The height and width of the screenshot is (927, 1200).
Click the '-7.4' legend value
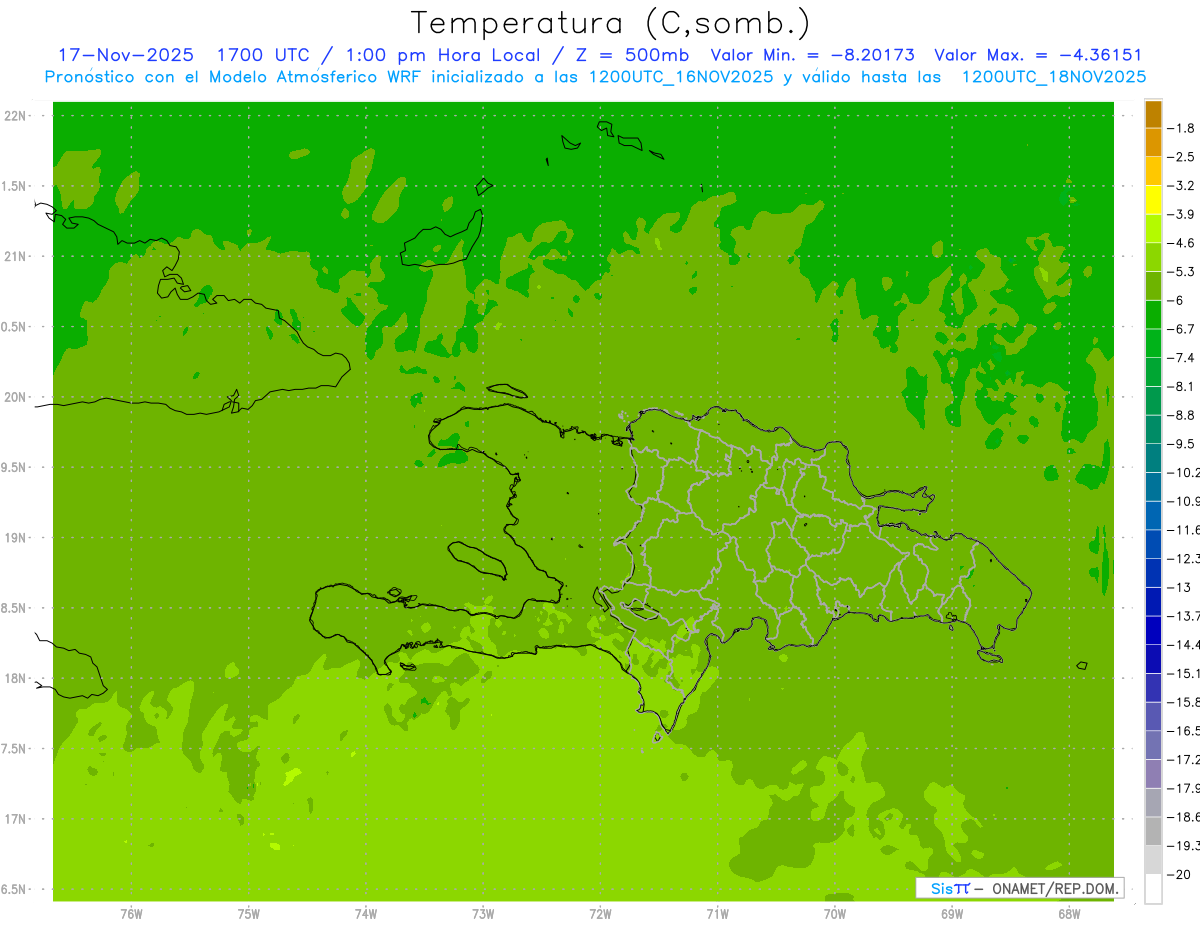[1182, 358]
